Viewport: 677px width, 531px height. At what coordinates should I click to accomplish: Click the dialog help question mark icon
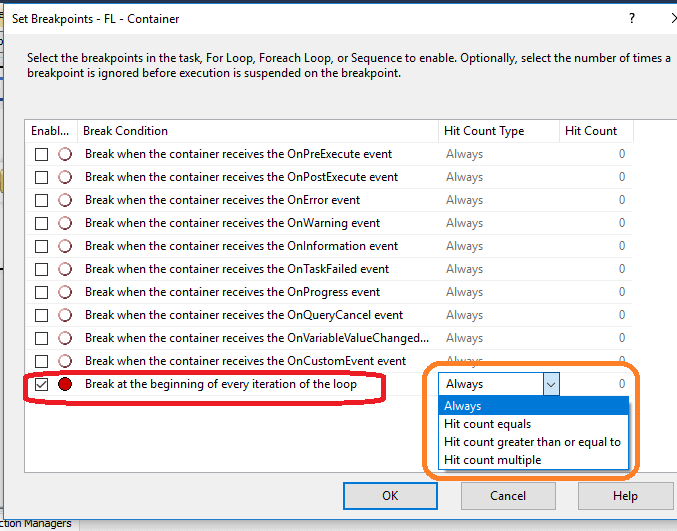631,18
